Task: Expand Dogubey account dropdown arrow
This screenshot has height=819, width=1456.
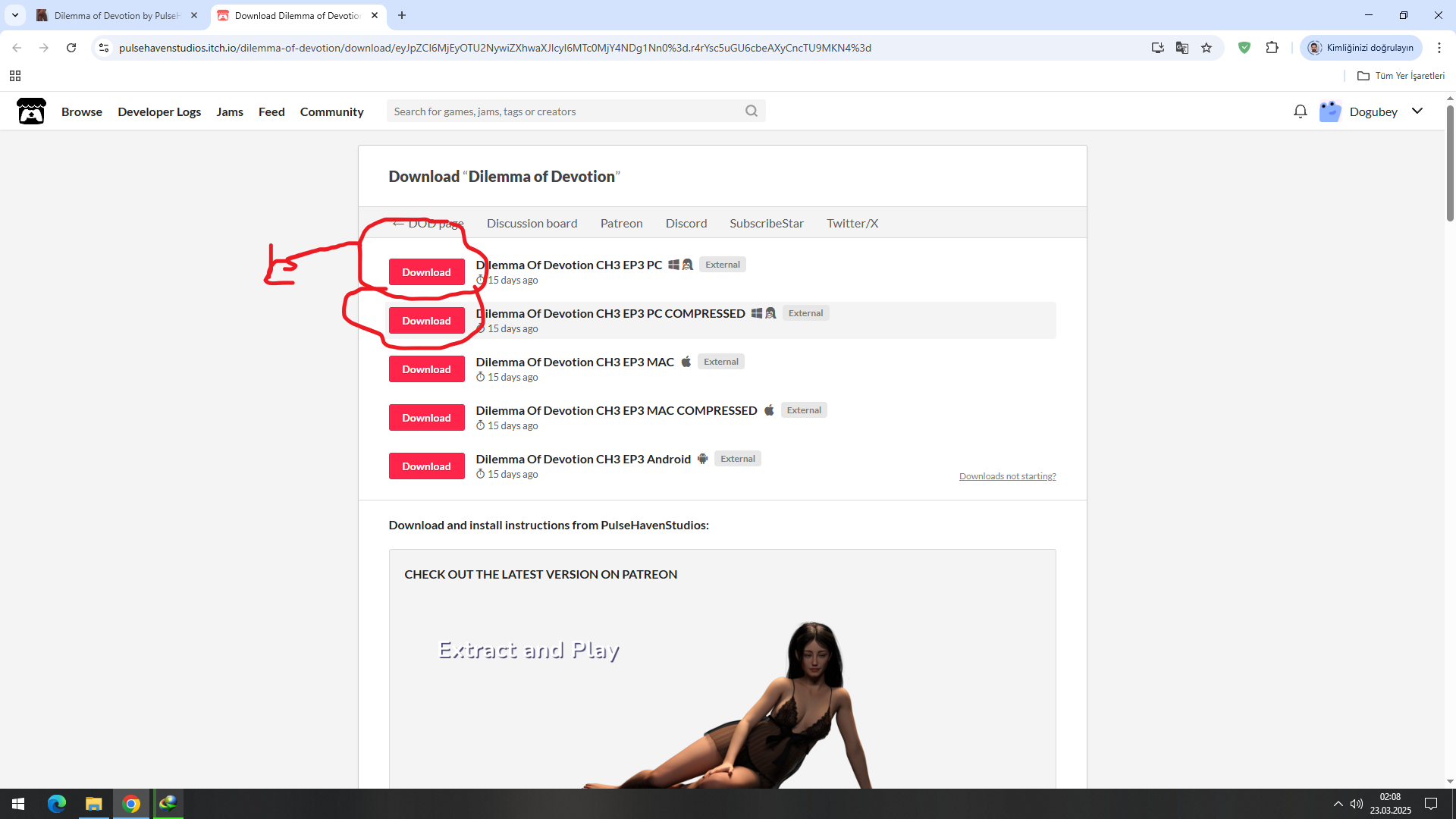Action: coord(1417,111)
